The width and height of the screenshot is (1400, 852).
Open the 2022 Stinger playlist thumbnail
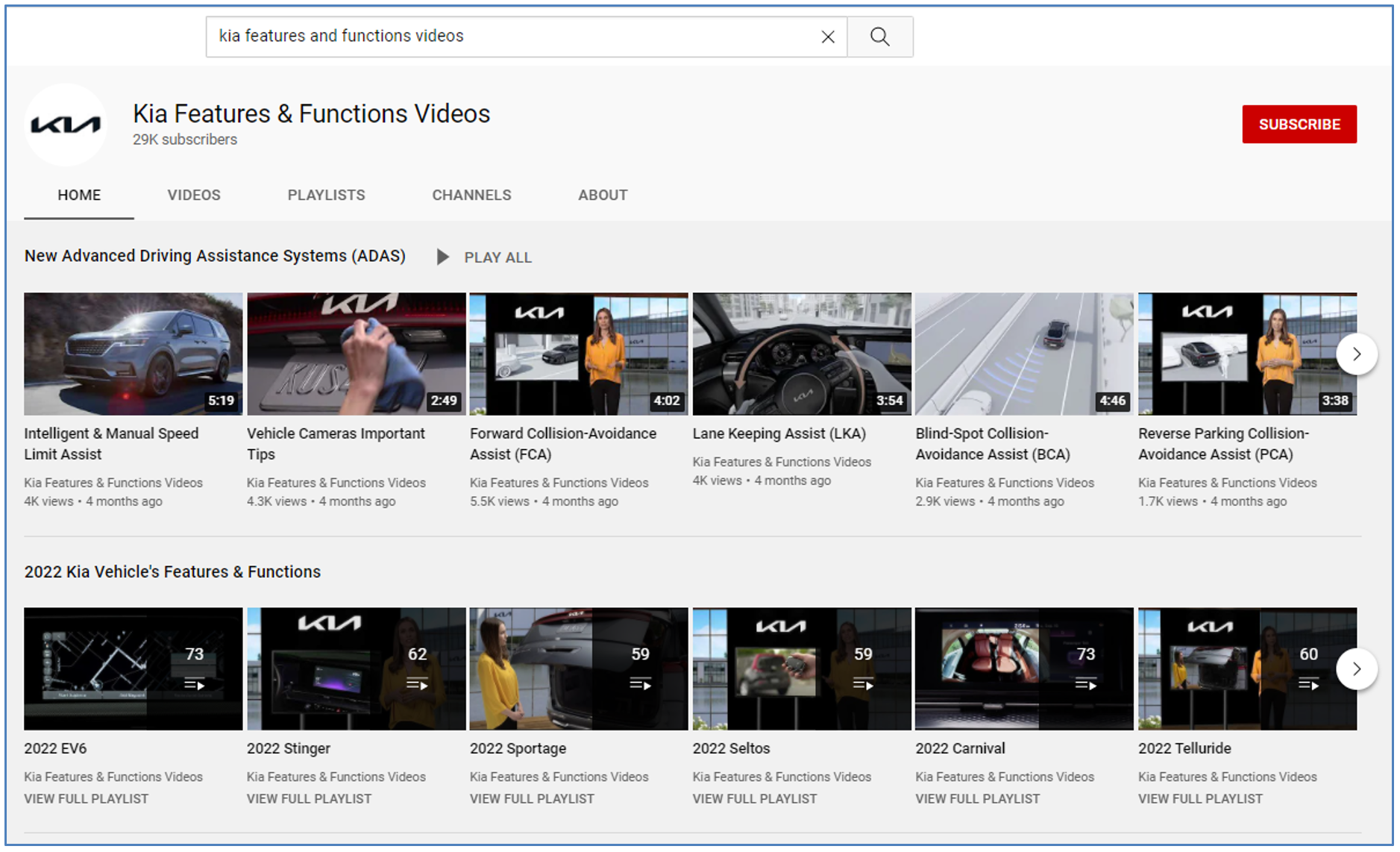pyautogui.click(x=356, y=668)
